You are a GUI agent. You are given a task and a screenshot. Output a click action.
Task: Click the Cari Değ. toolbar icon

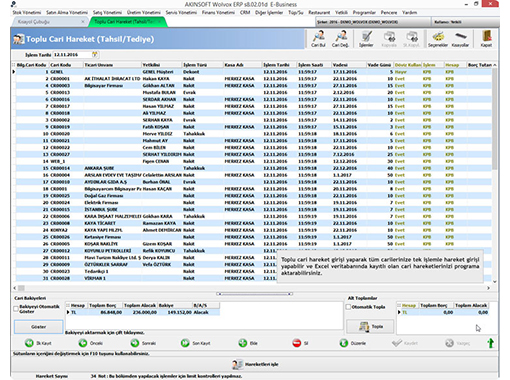[340, 39]
